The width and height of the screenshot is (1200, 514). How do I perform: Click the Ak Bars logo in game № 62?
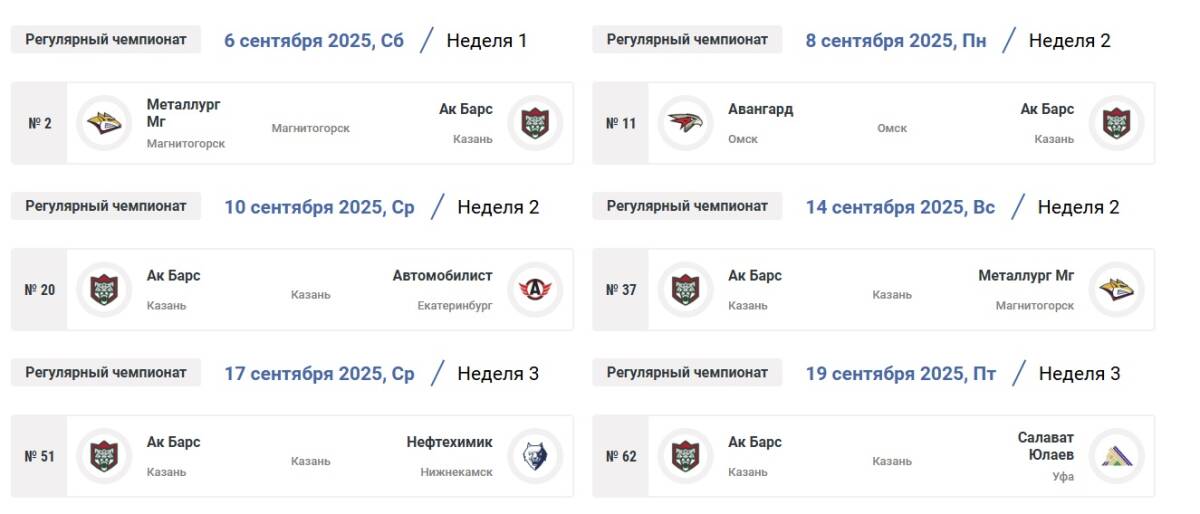coord(686,456)
